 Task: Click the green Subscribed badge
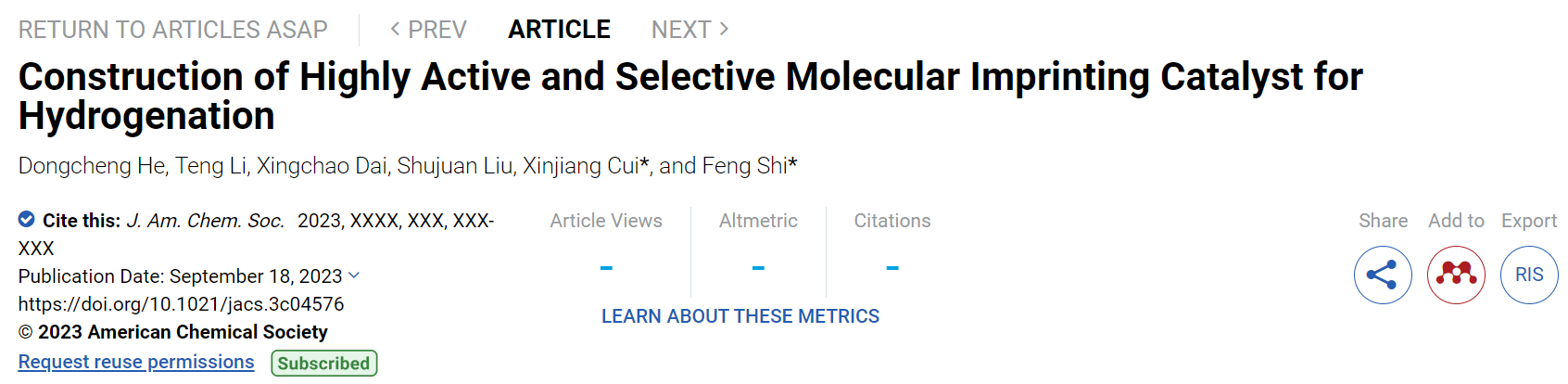point(324,363)
